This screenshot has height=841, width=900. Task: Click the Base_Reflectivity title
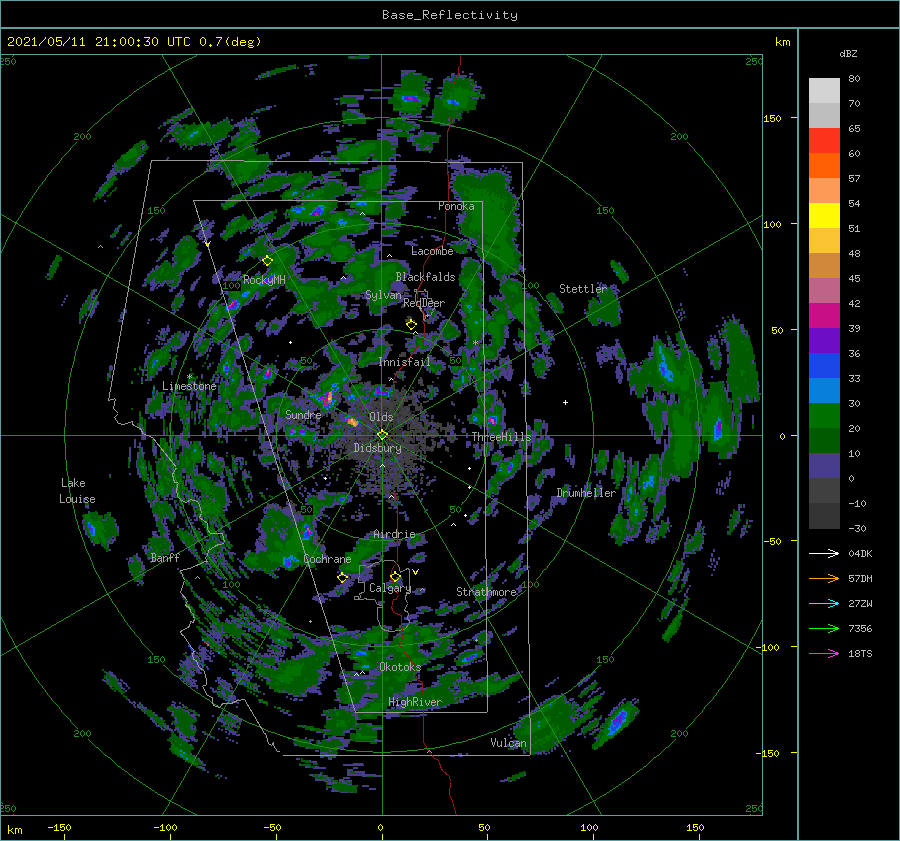click(x=450, y=15)
